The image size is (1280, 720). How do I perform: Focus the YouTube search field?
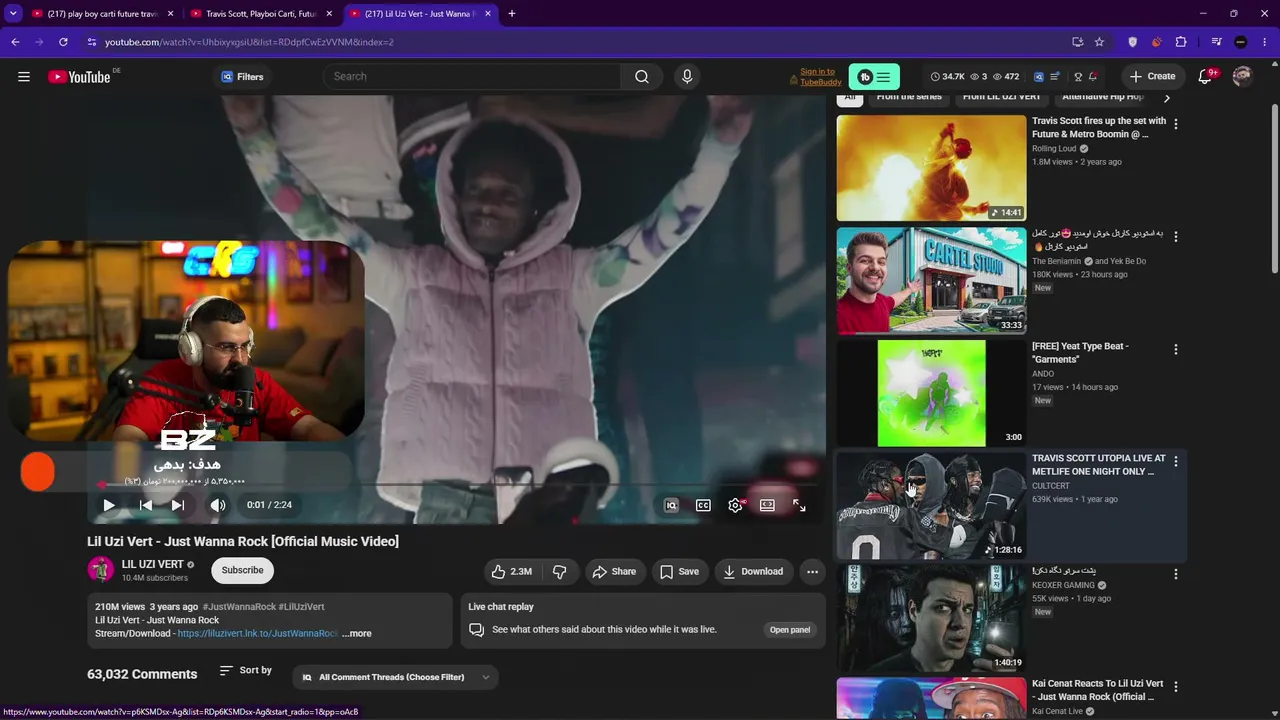[472, 77]
